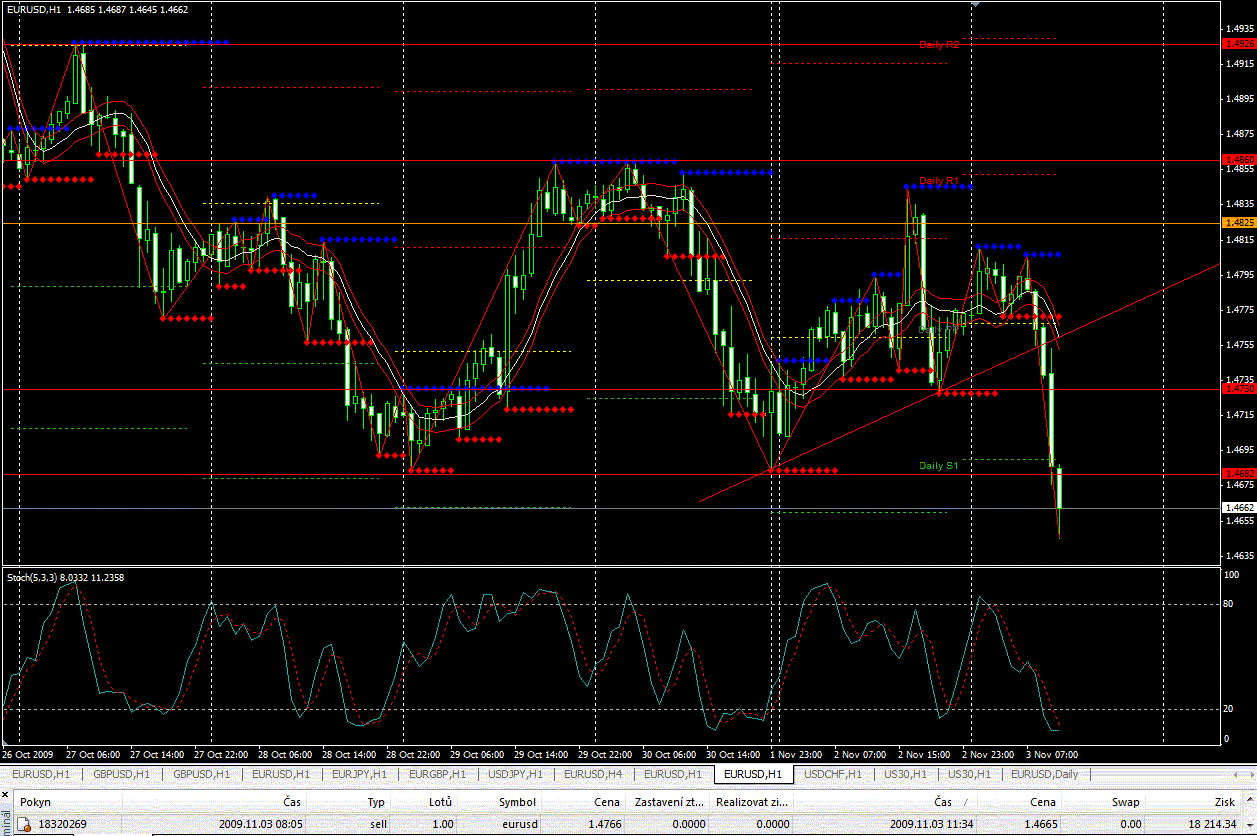Sort by the Typ column header
Viewport: 1257px width, 836px height.
(x=376, y=802)
